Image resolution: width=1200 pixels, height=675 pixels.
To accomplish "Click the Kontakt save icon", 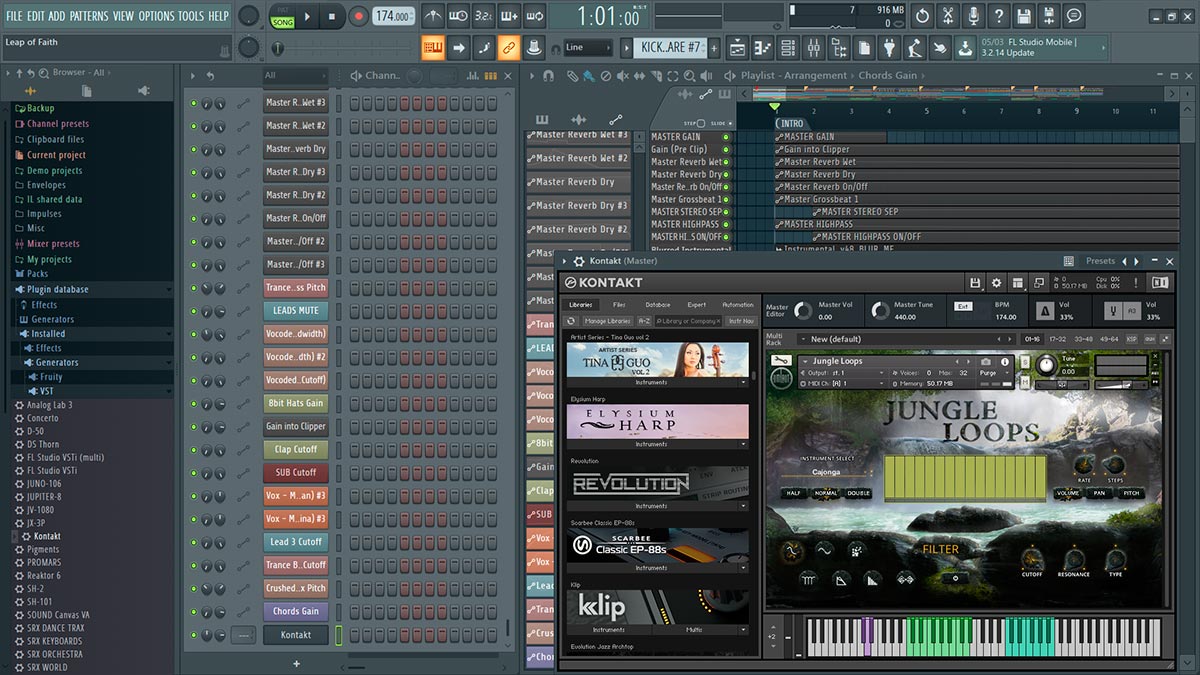I will pos(975,283).
